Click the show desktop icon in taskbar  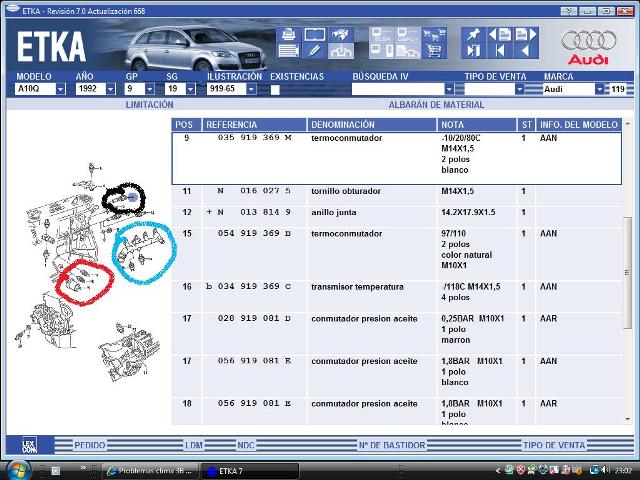pyautogui.click(x=56, y=471)
